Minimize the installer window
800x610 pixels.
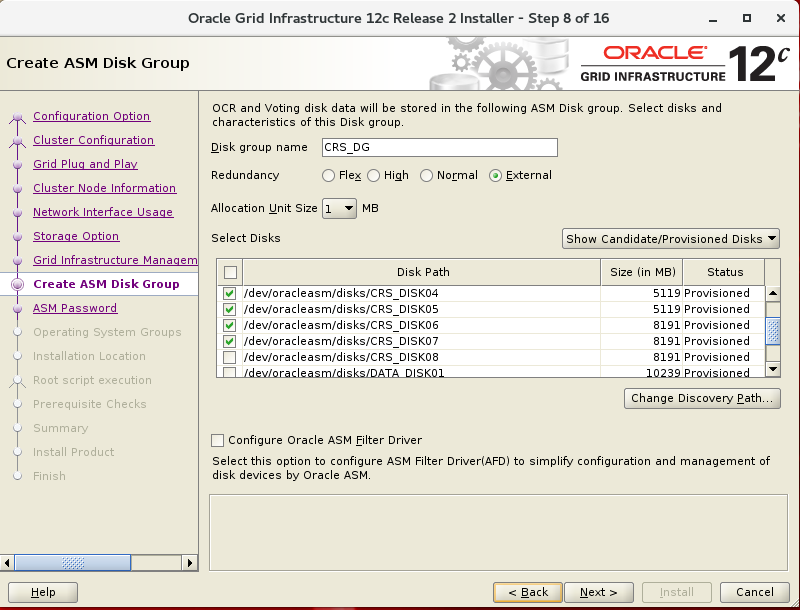[x=713, y=19]
